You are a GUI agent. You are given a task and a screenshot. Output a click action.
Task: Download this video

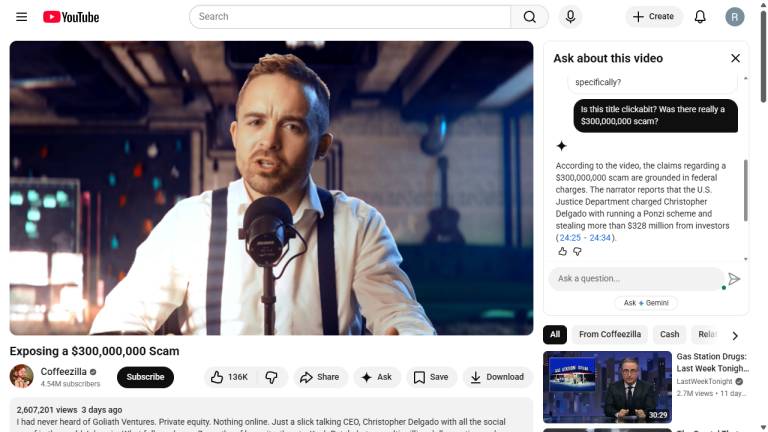(497, 377)
